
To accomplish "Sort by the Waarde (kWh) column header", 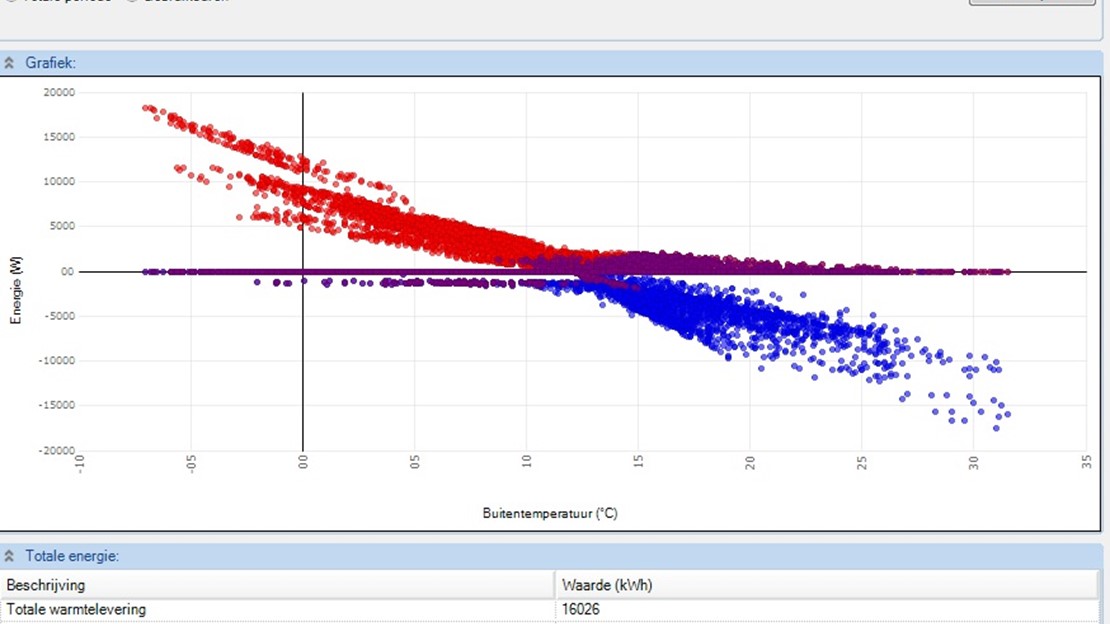I will pyautogui.click(x=607, y=585).
